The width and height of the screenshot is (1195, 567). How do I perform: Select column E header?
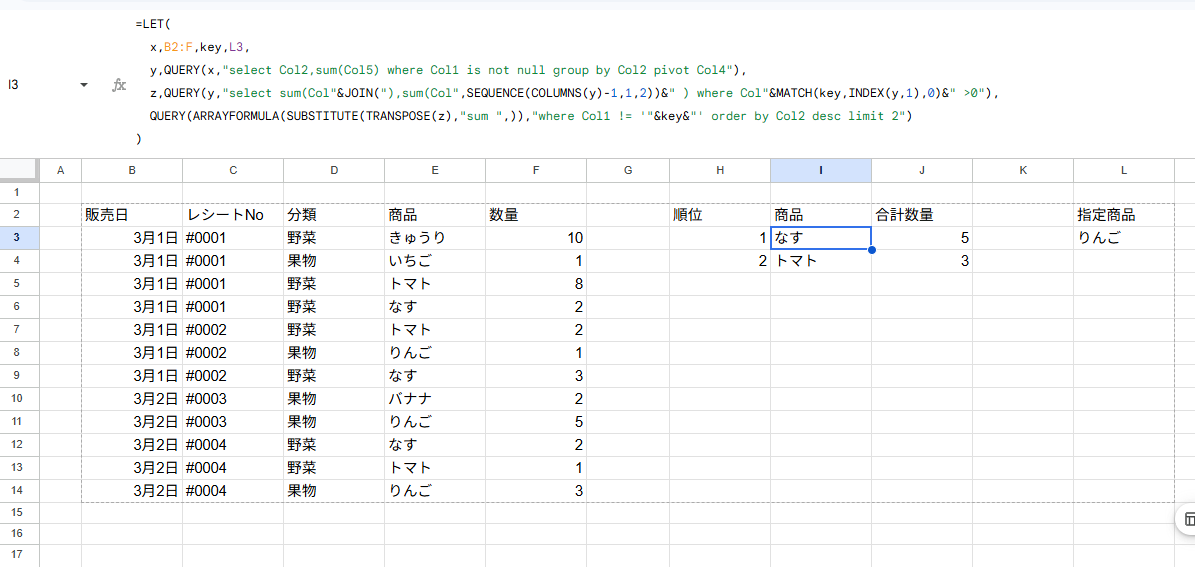435,171
